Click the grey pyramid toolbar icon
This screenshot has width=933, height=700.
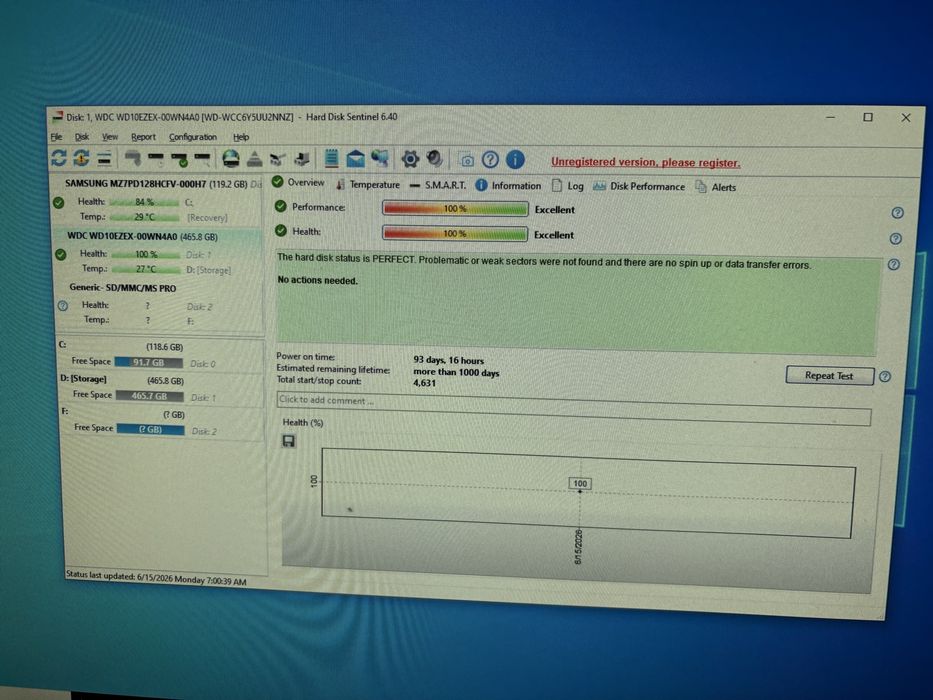[x=255, y=159]
